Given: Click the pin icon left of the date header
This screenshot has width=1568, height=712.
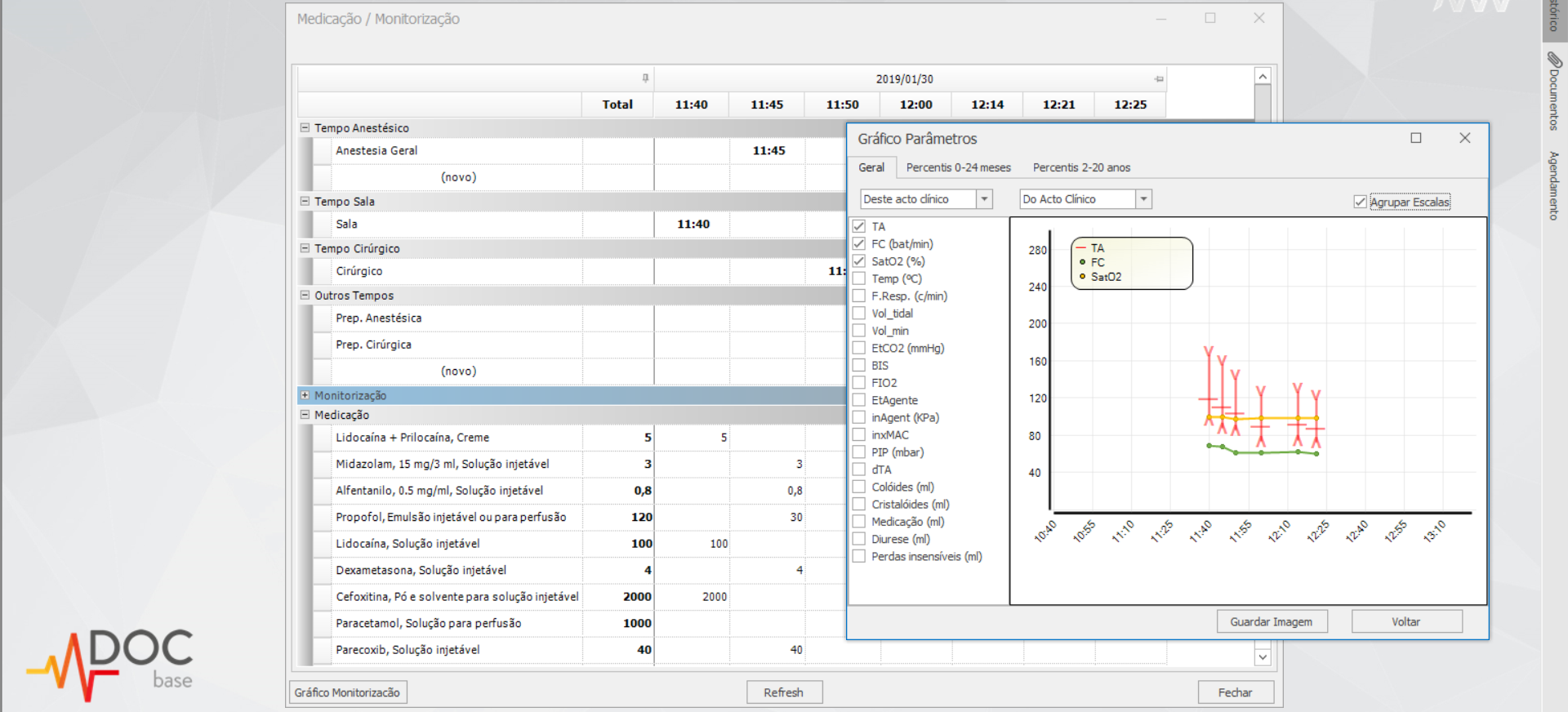Looking at the screenshot, I should click(x=645, y=78).
